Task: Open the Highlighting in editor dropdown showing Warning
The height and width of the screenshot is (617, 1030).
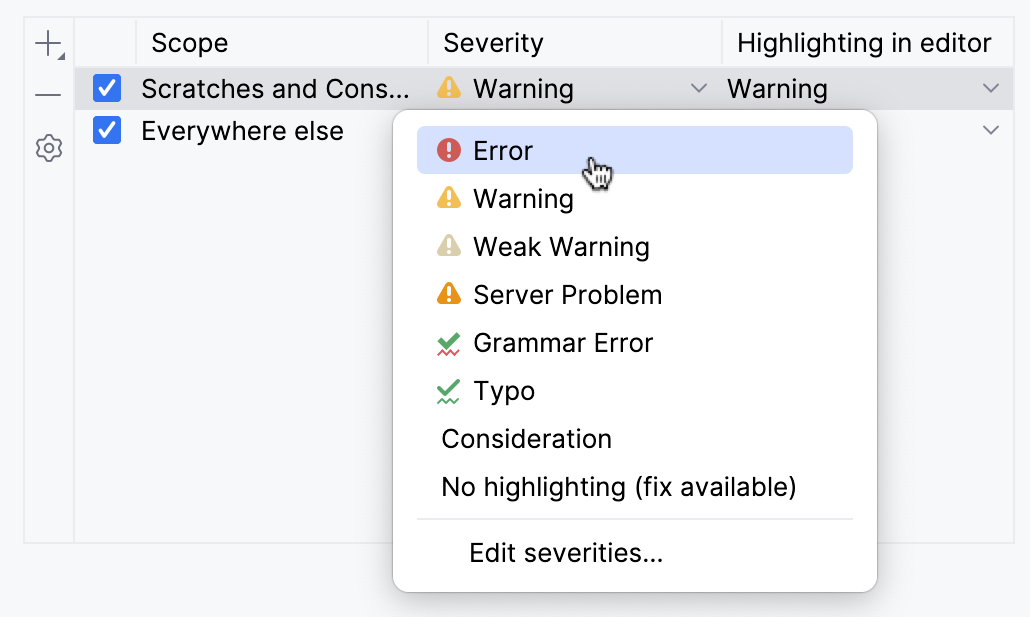Action: click(x=990, y=88)
